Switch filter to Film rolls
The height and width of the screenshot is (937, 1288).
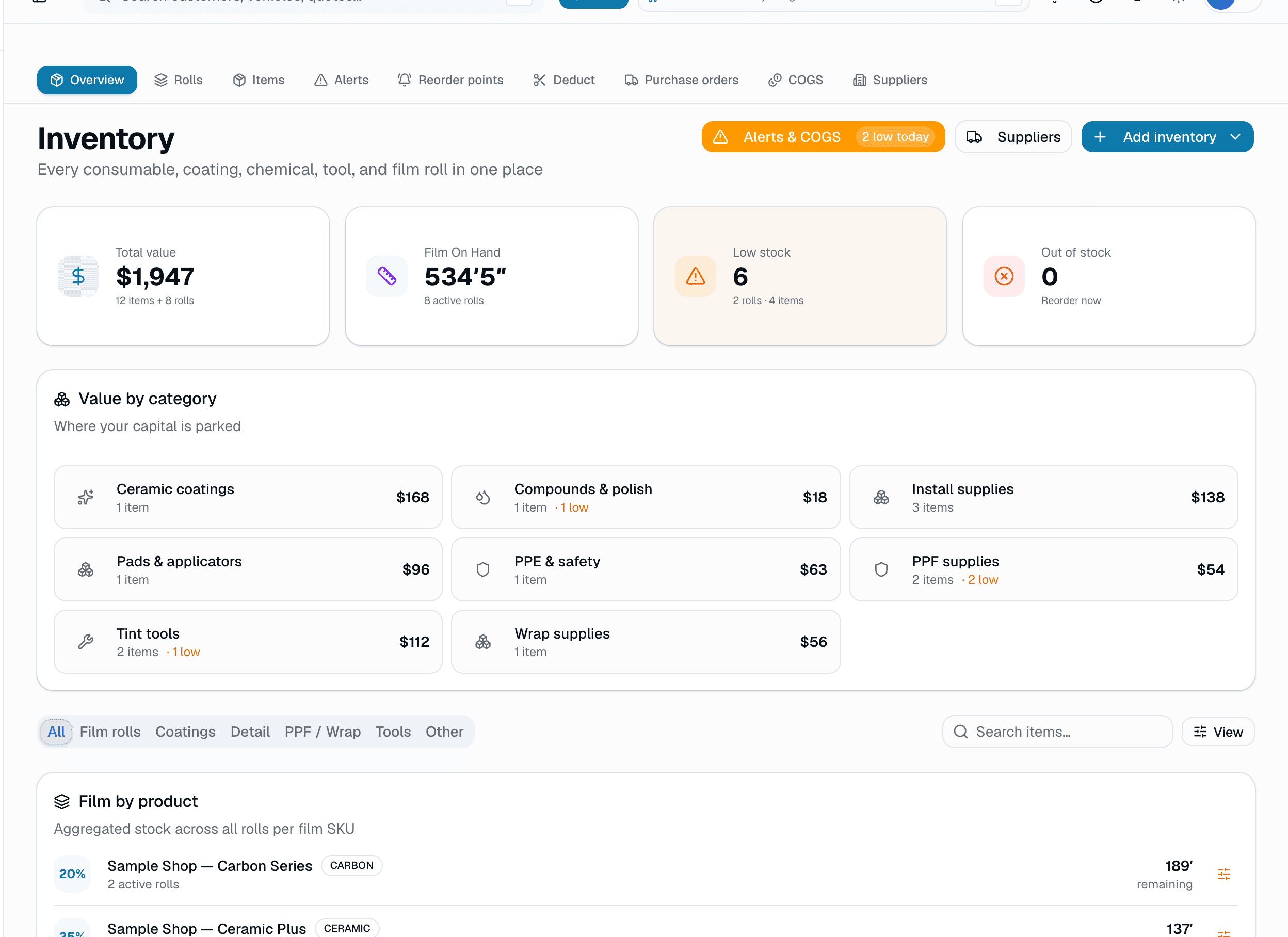pos(110,732)
